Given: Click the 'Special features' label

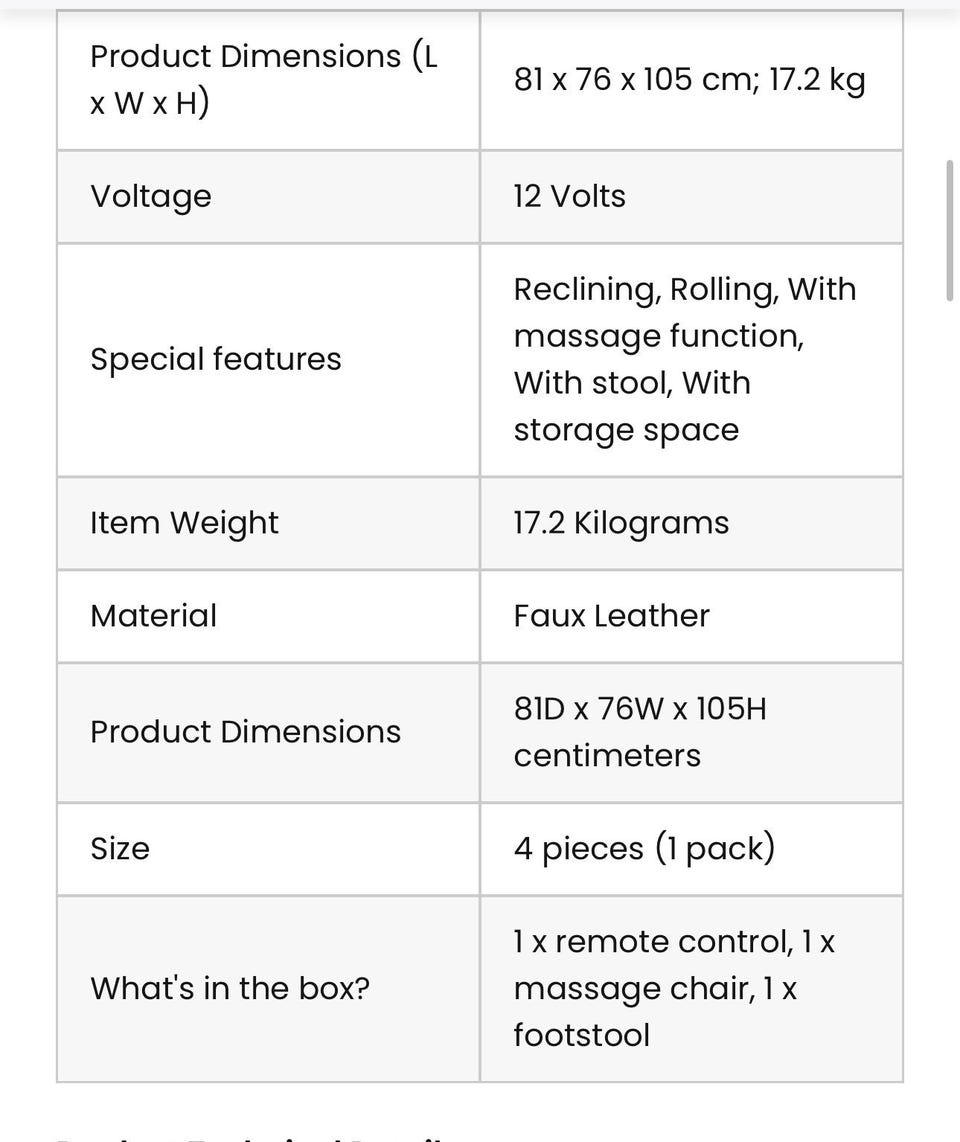Looking at the screenshot, I should tap(216, 359).
